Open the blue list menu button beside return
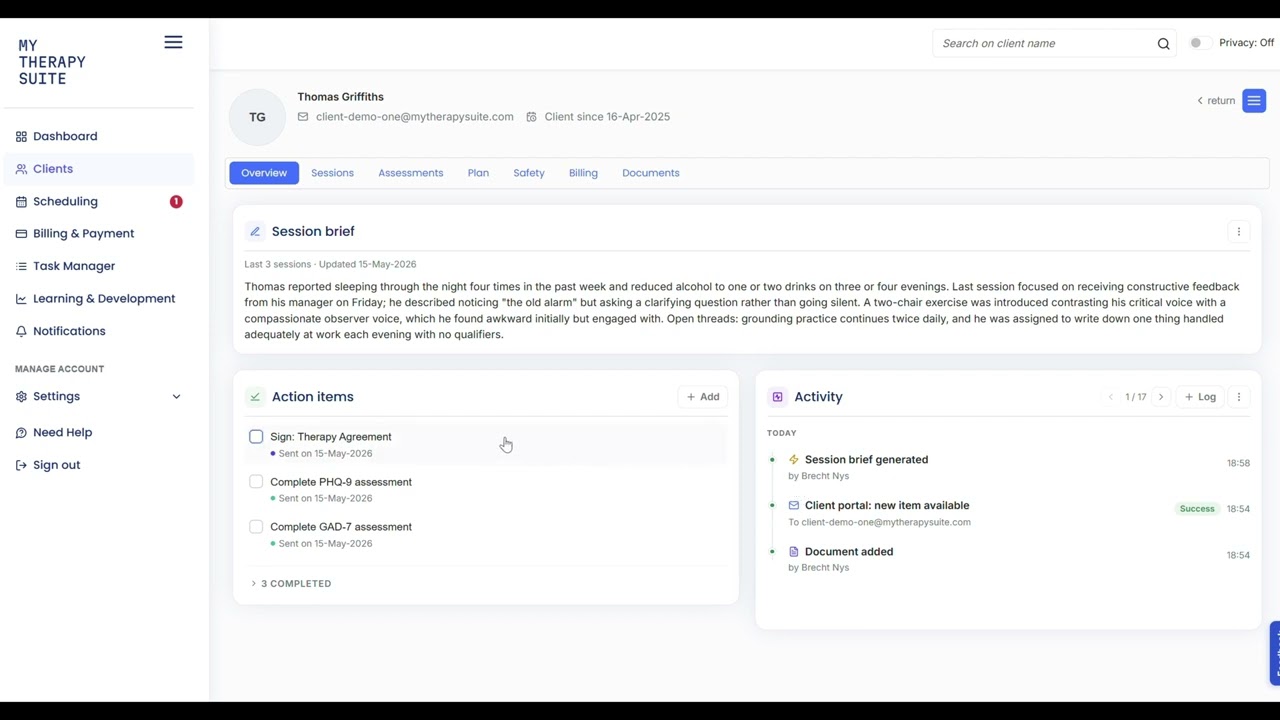1280x720 pixels. pyautogui.click(x=1253, y=101)
